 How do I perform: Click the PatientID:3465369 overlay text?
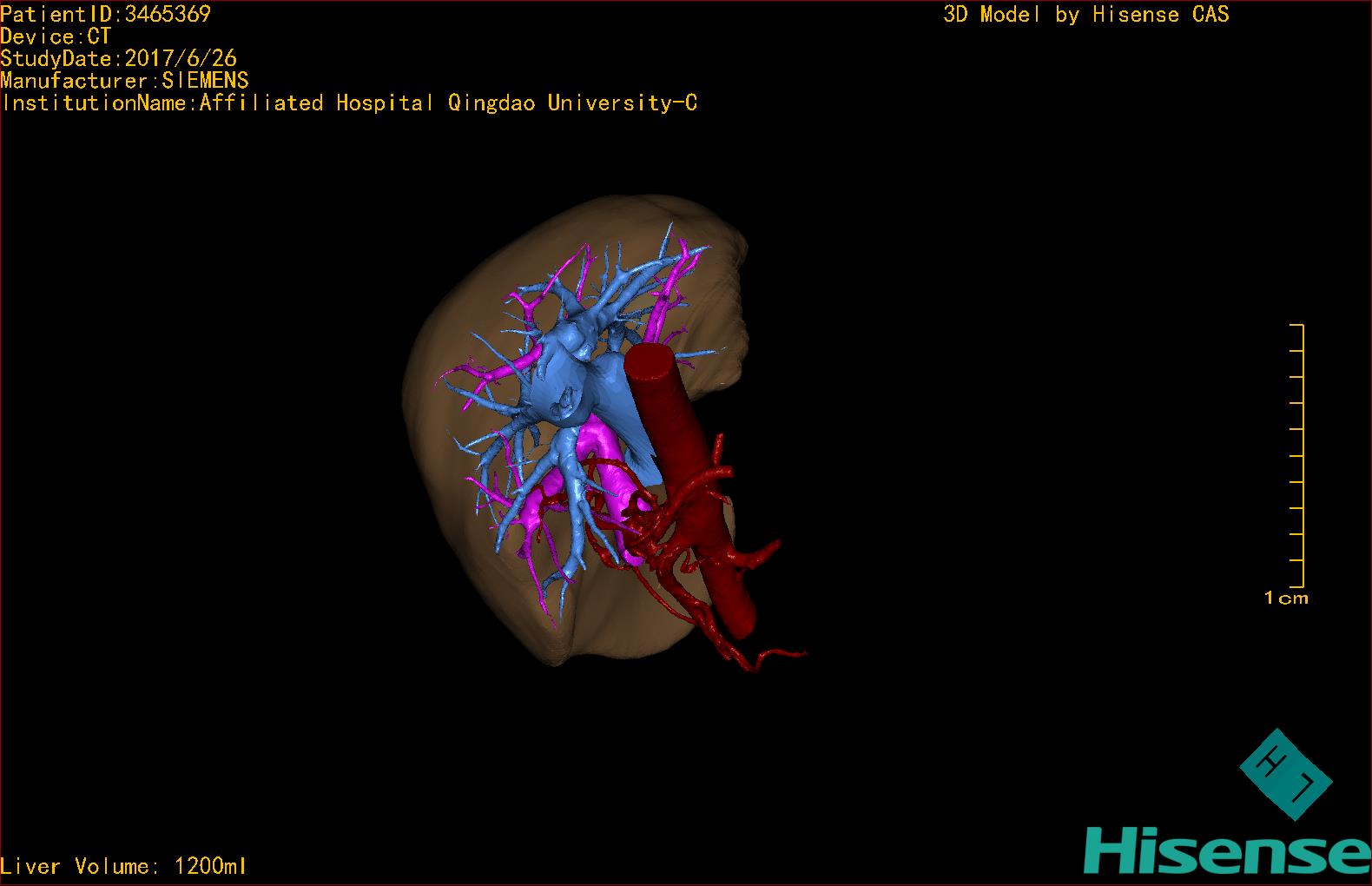106,14
